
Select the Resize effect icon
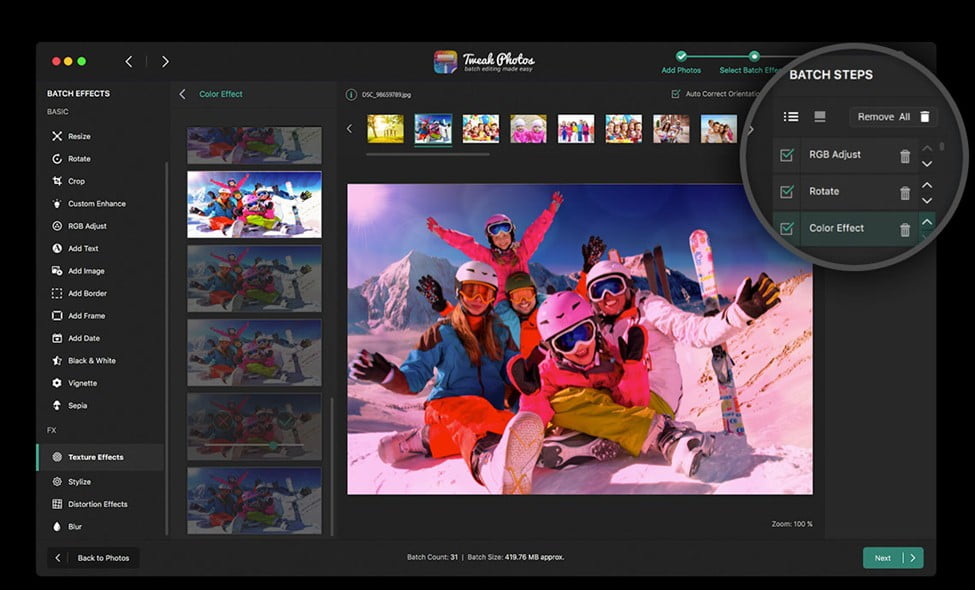point(57,136)
